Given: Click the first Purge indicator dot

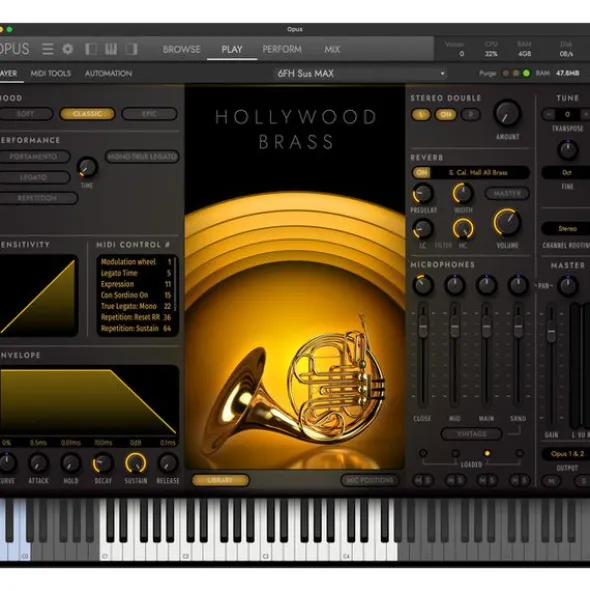Looking at the screenshot, I should [x=506, y=73].
